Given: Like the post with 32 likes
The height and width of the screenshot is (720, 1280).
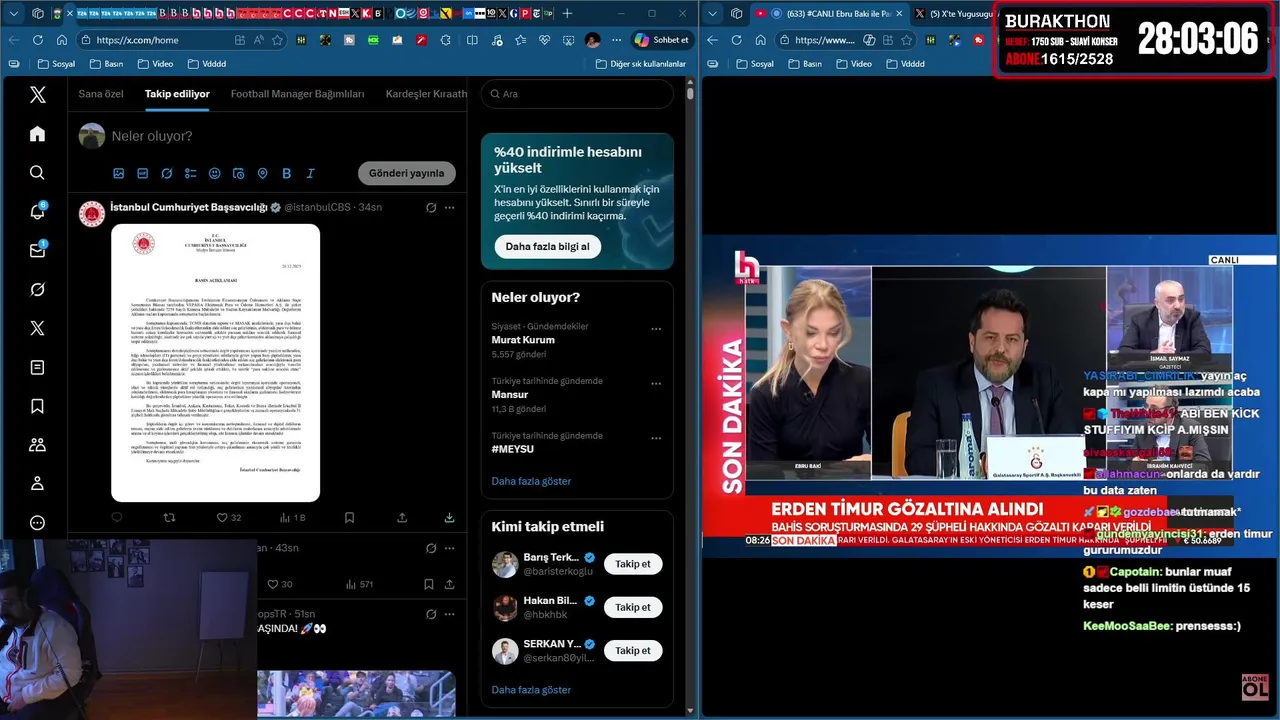Looking at the screenshot, I should pos(229,518).
